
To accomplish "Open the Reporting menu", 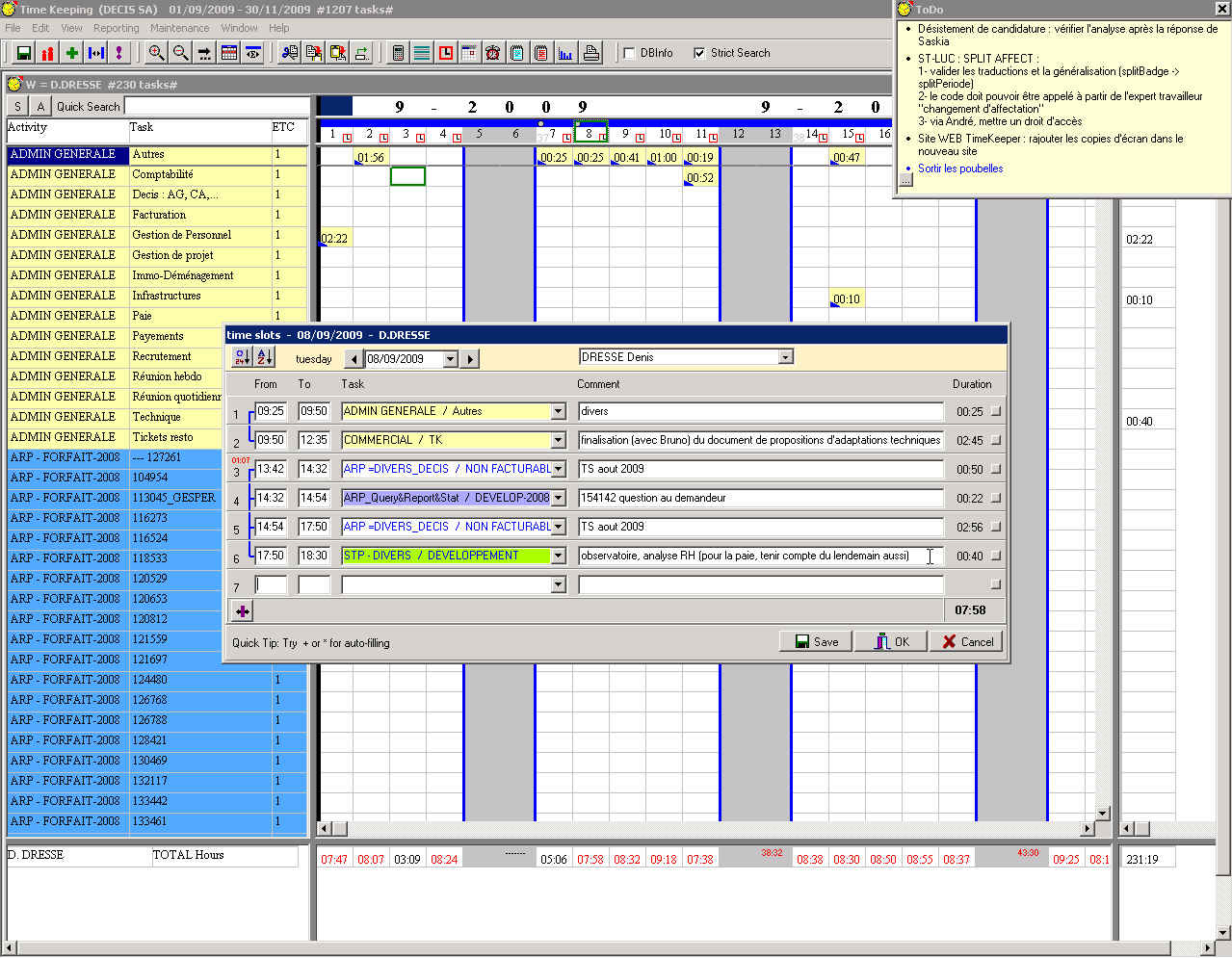I will pos(116,28).
